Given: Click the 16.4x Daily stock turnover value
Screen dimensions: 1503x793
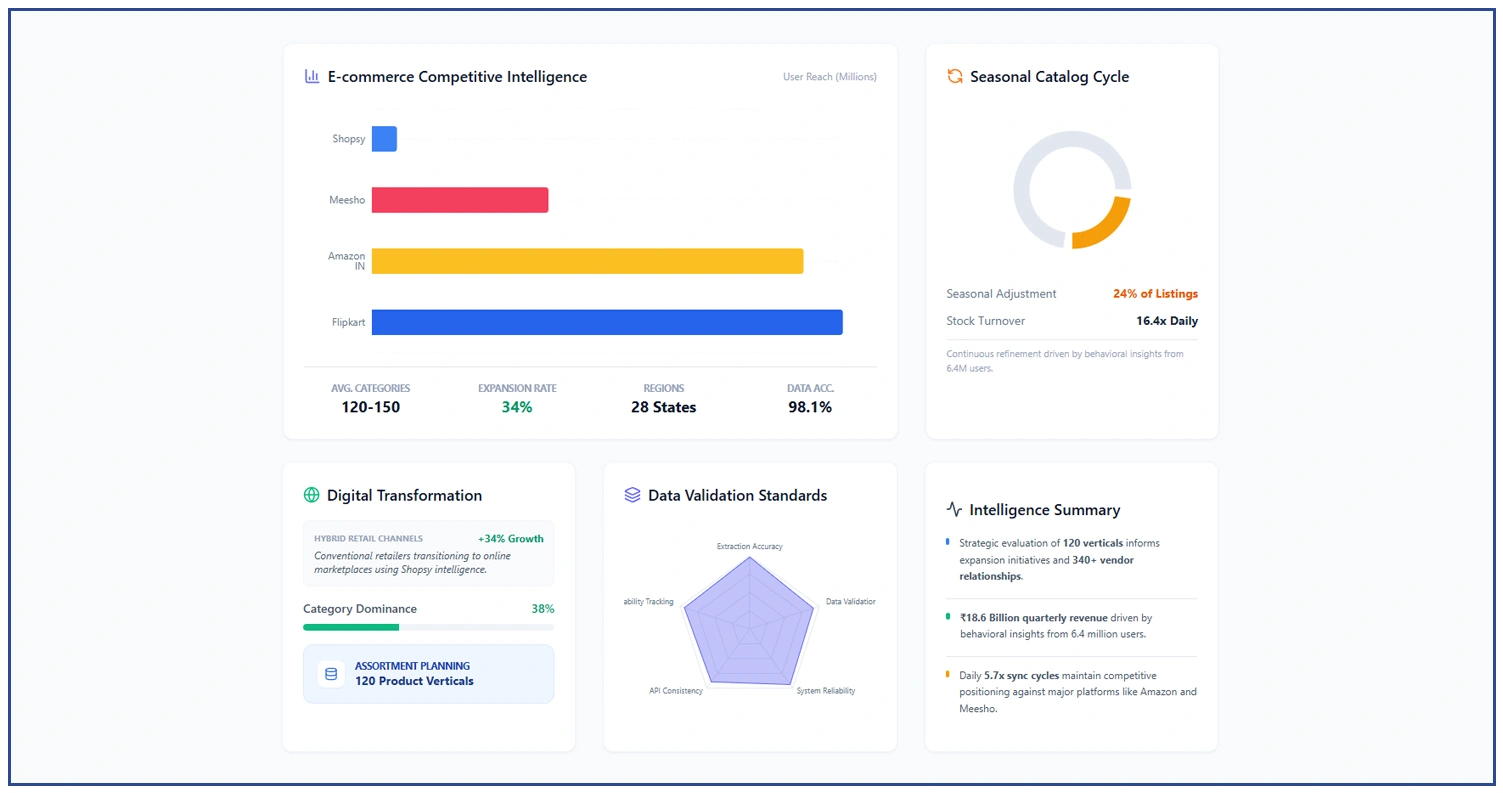Looking at the screenshot, I should pos(1169,321).
